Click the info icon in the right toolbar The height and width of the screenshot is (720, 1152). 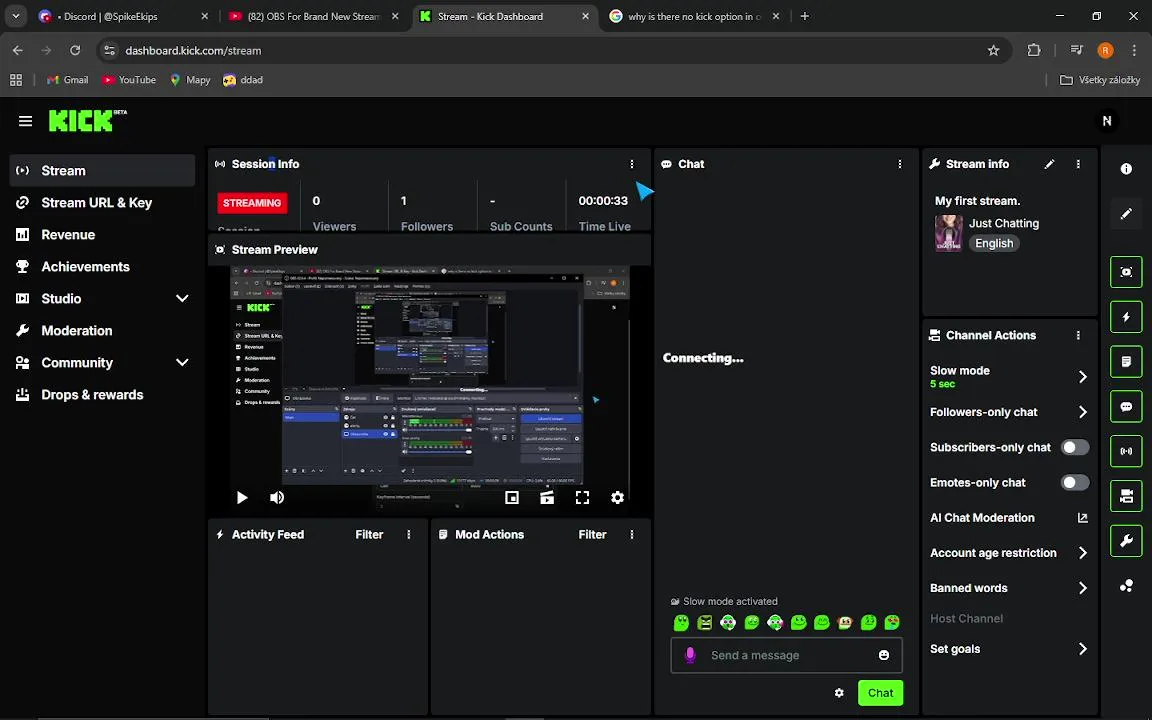pyautogui.click(x=1126, y=169)
